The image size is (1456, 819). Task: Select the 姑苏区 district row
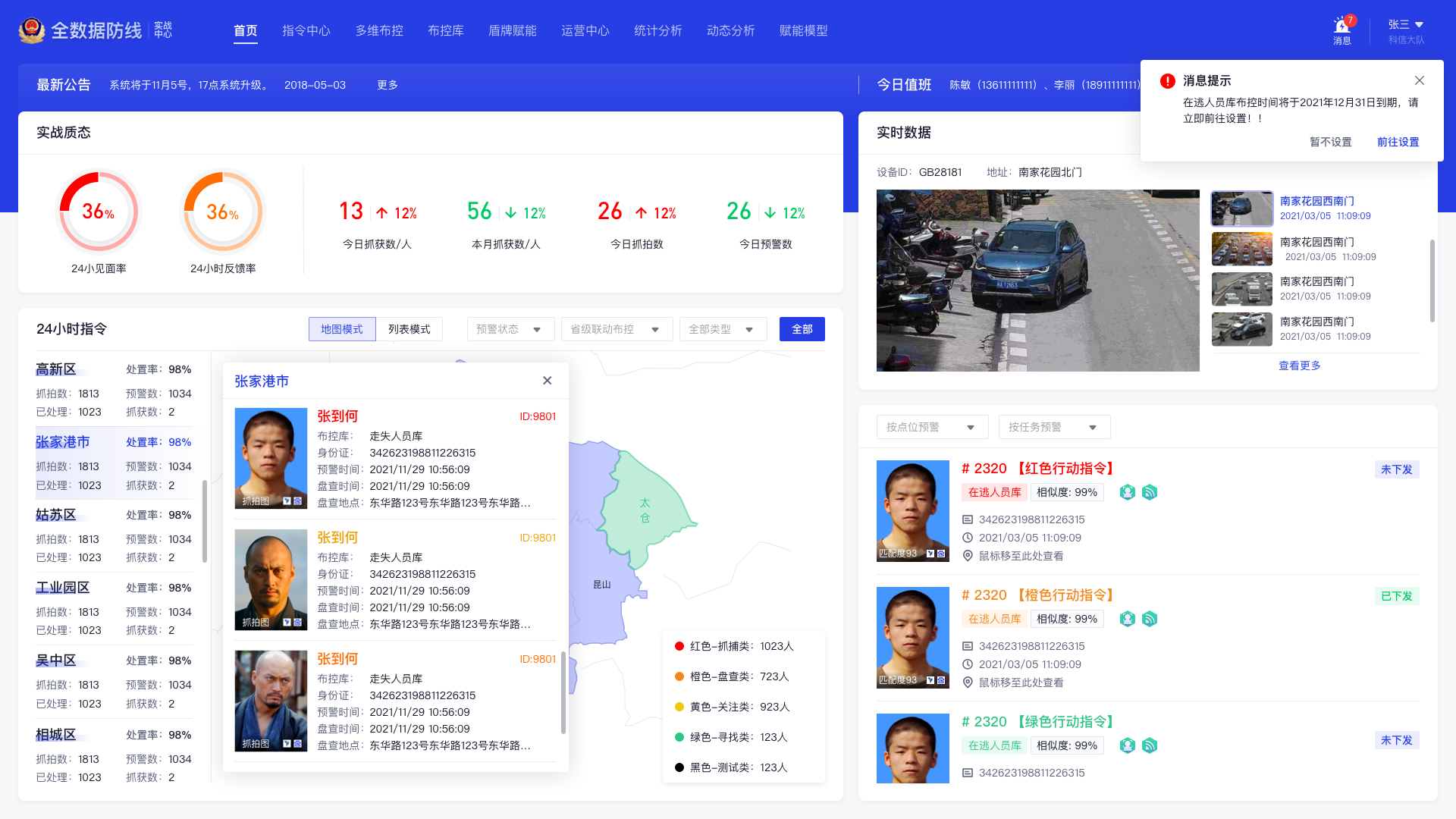[x=115, y=536]
